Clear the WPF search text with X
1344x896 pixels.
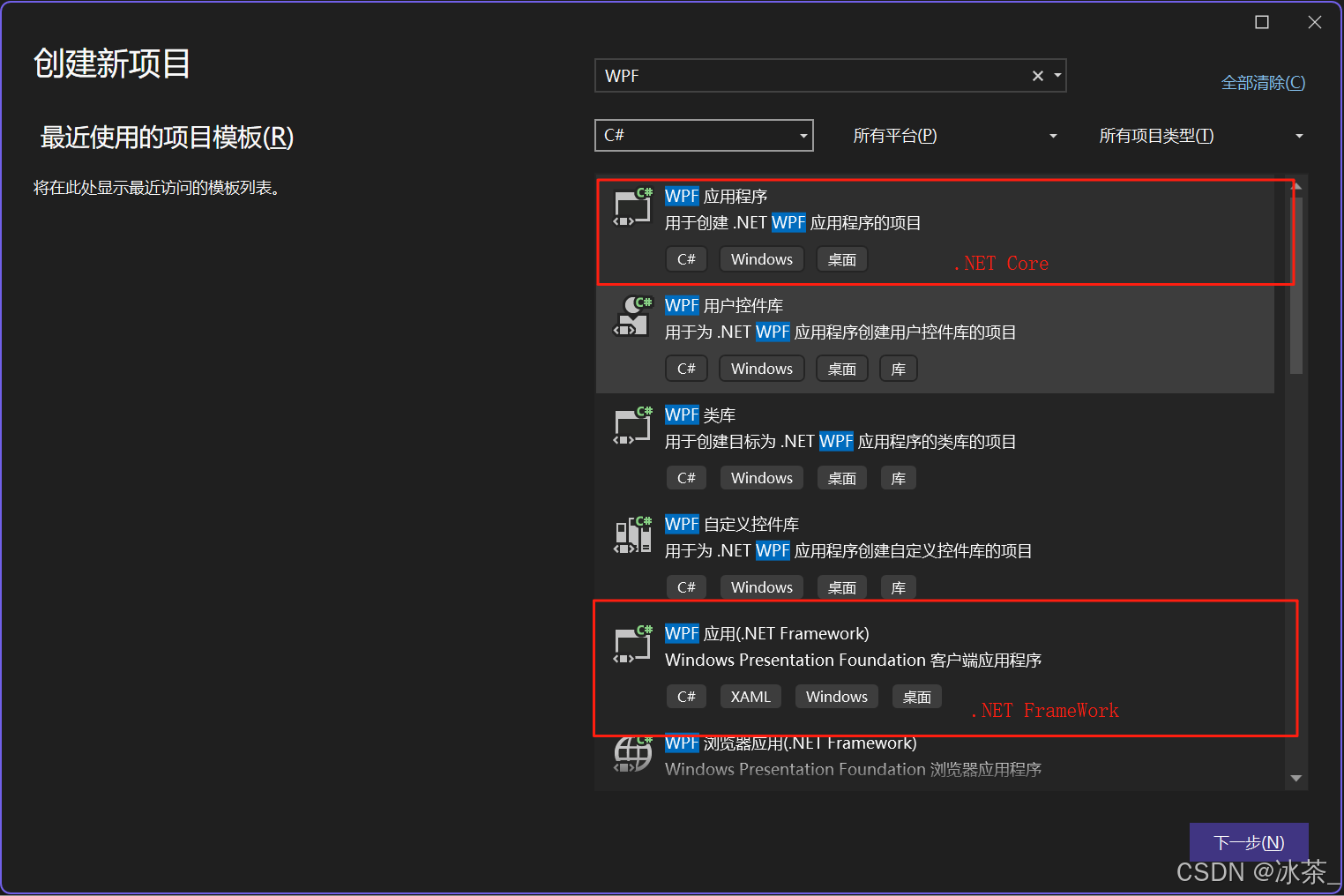click(x=1038, y=76)
